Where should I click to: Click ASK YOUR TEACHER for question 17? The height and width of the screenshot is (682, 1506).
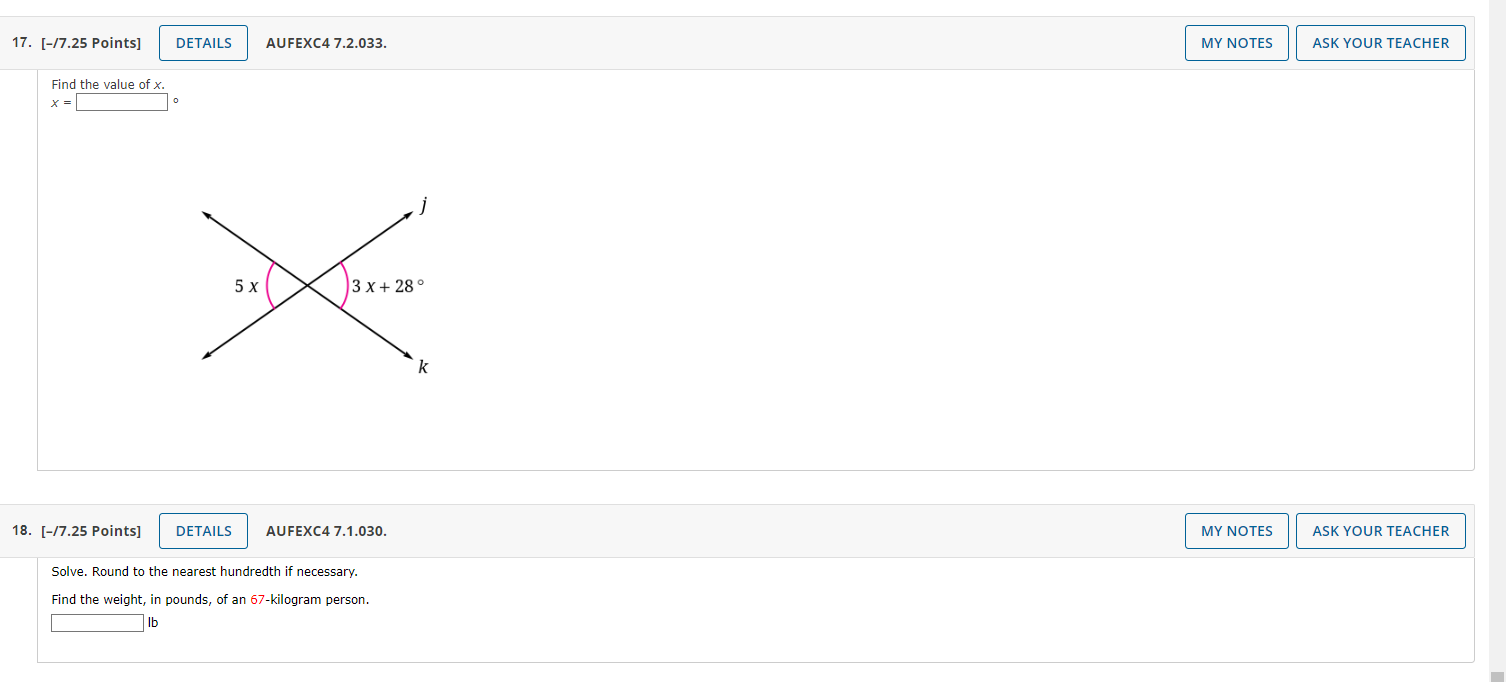(1380, 42)
